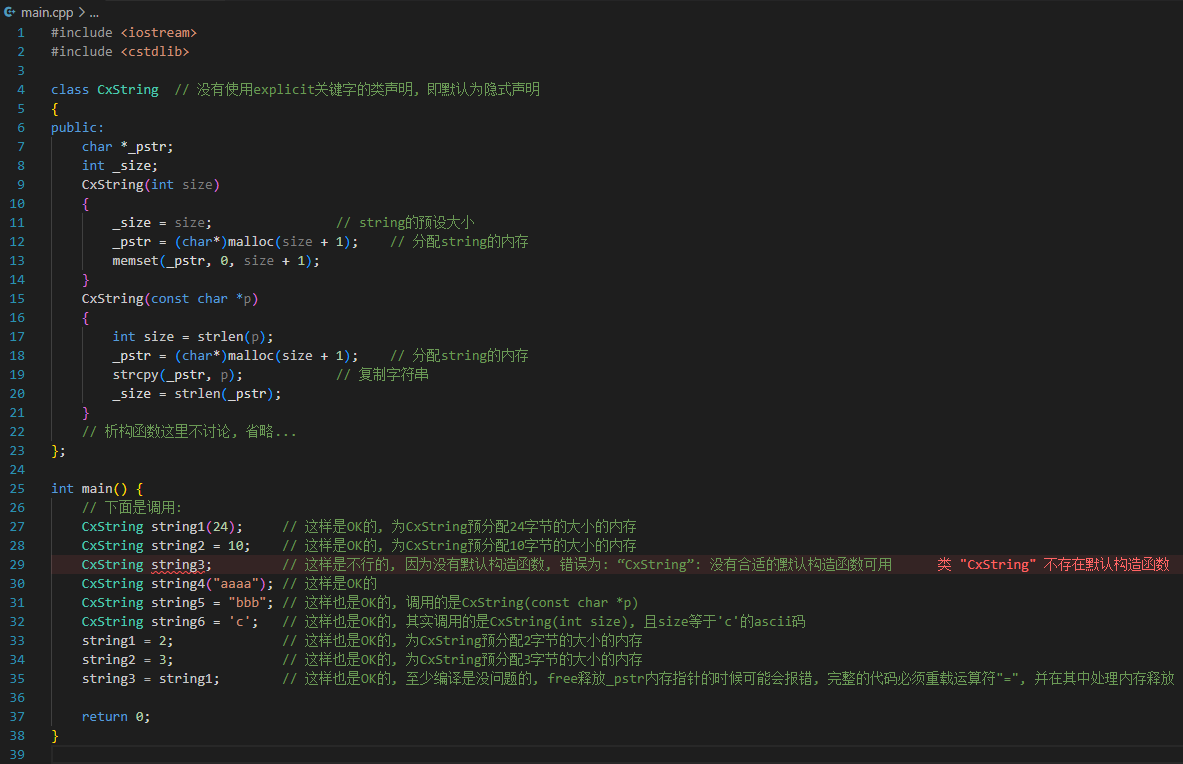Click line number 4 in the gutter

[x=21, y=89]
